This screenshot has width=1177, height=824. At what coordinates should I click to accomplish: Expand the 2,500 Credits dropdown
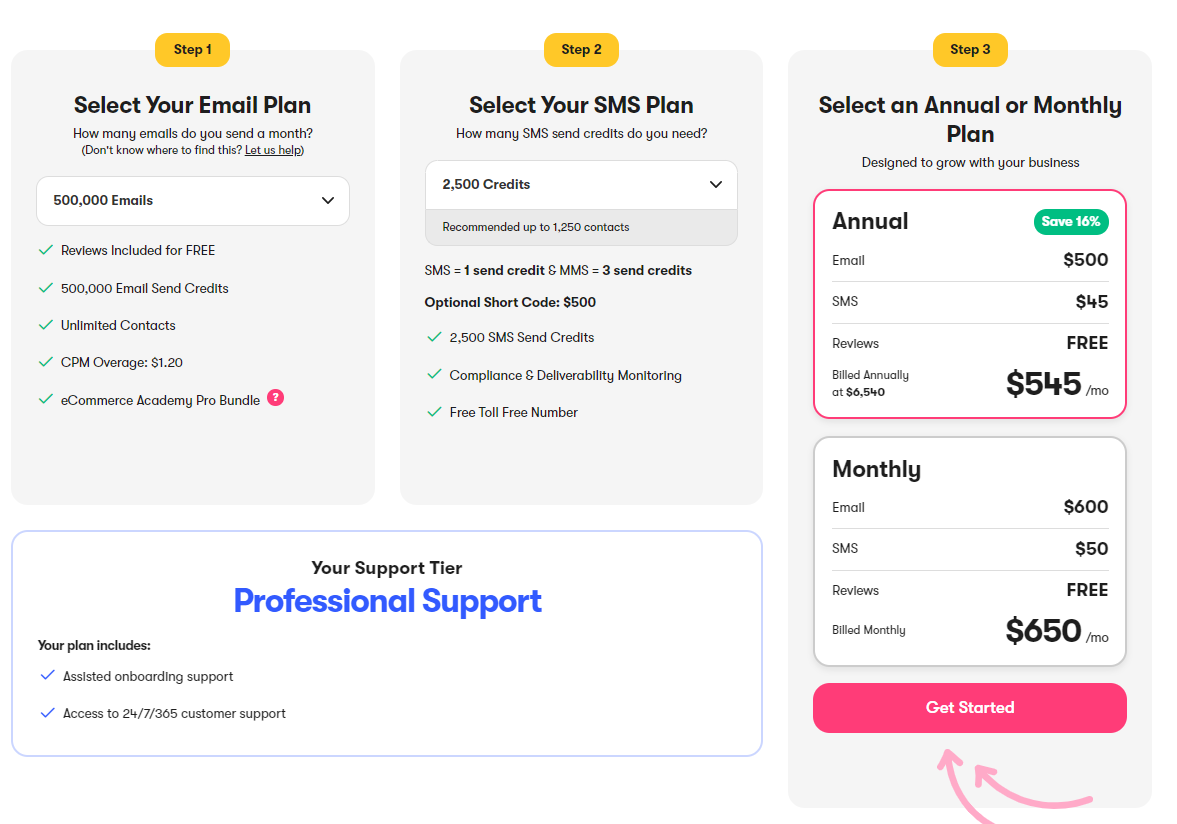[580, 185]
